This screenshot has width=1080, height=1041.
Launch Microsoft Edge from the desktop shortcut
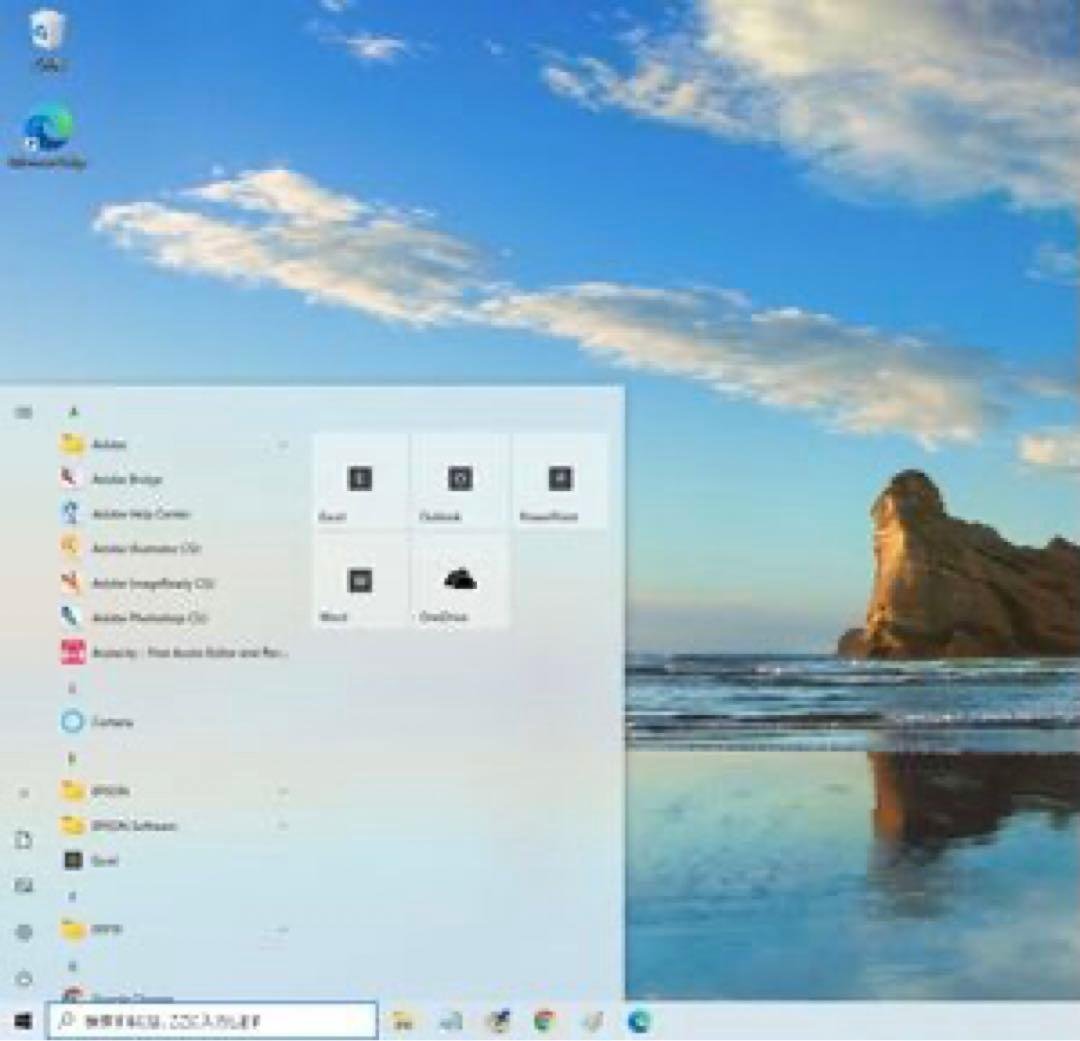(x=48, y=138)
